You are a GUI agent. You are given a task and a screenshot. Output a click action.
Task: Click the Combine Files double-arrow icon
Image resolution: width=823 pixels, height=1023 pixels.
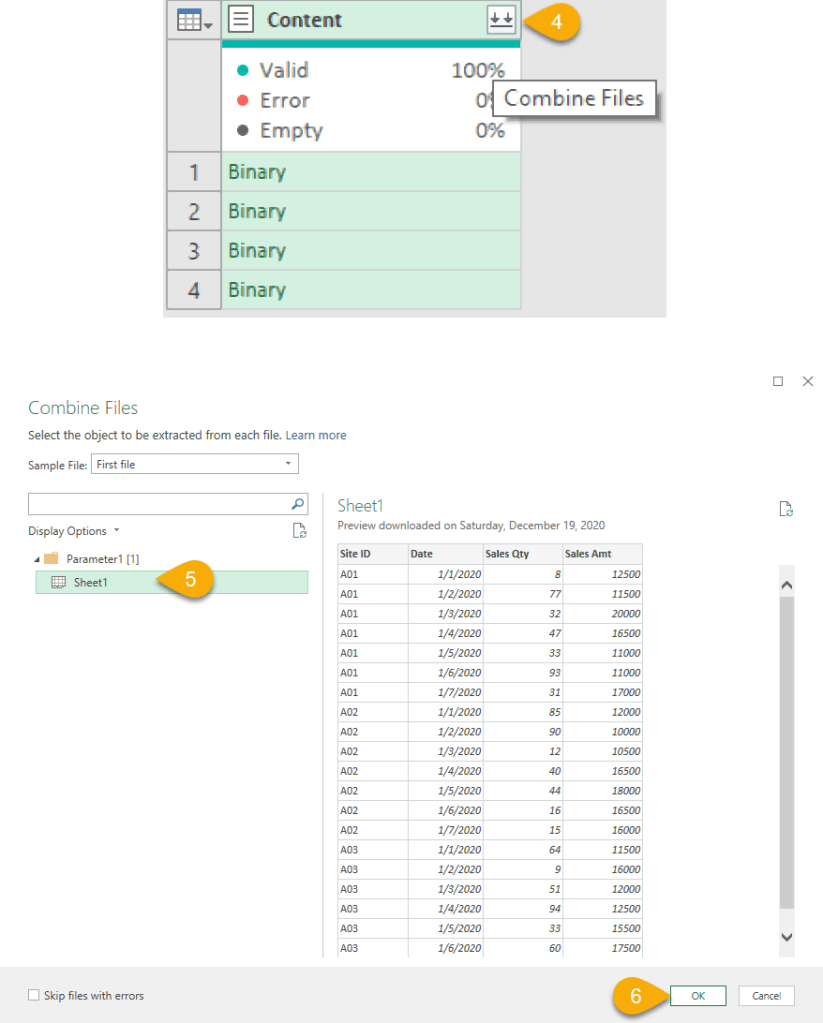pos(501,20)
